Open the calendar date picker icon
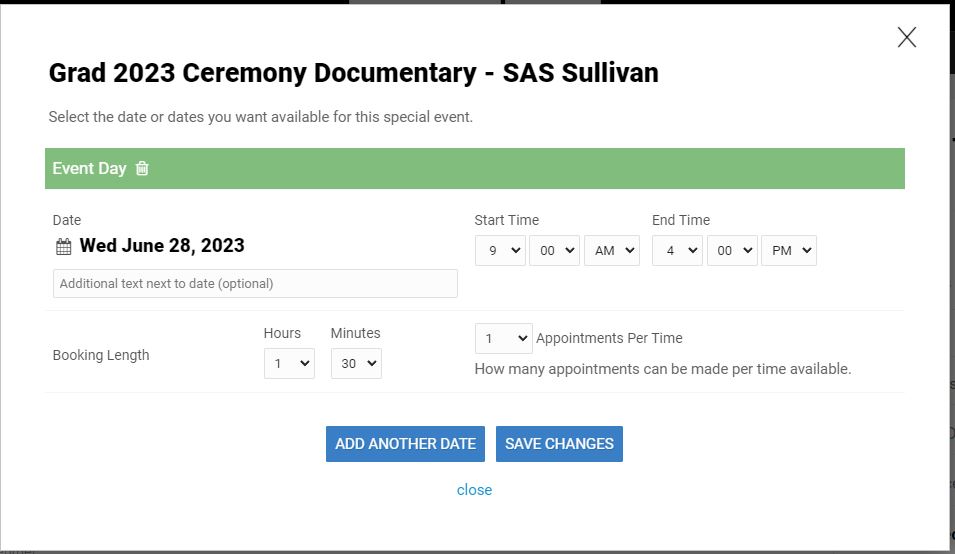Viewport: 955px width, 554px height. coord(63,247)
